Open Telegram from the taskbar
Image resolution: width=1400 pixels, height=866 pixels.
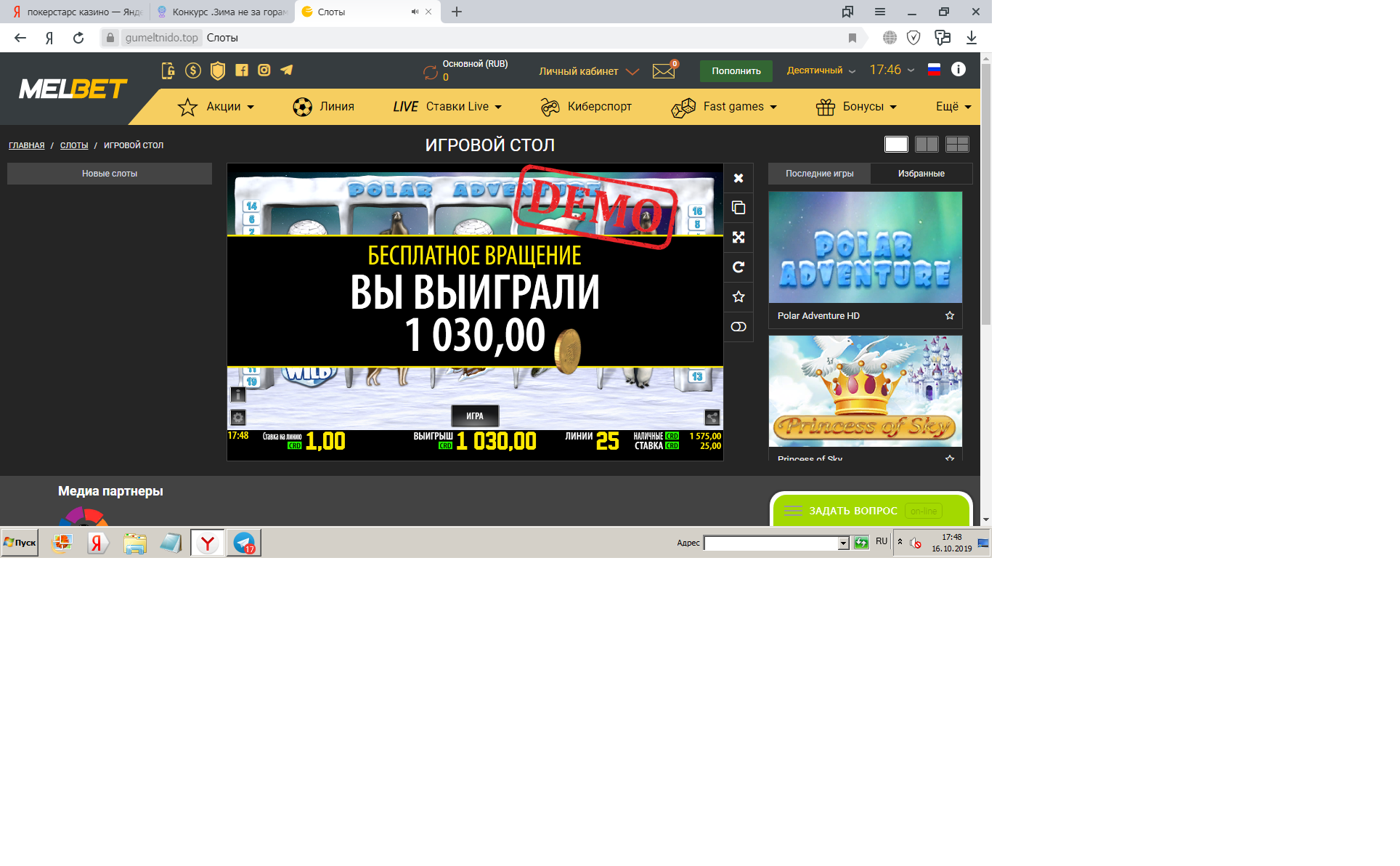244,543
